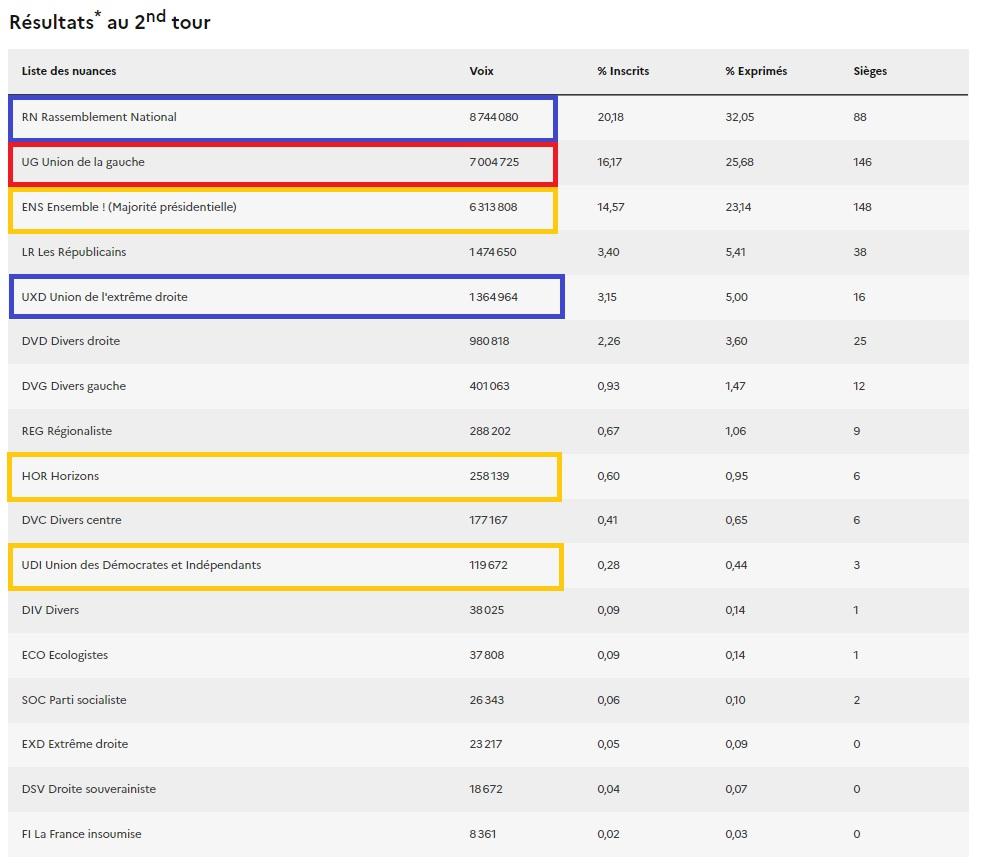982x868 pixels.
Task: Select the "HOR Horizons" label
Action: tap(60, 476)
